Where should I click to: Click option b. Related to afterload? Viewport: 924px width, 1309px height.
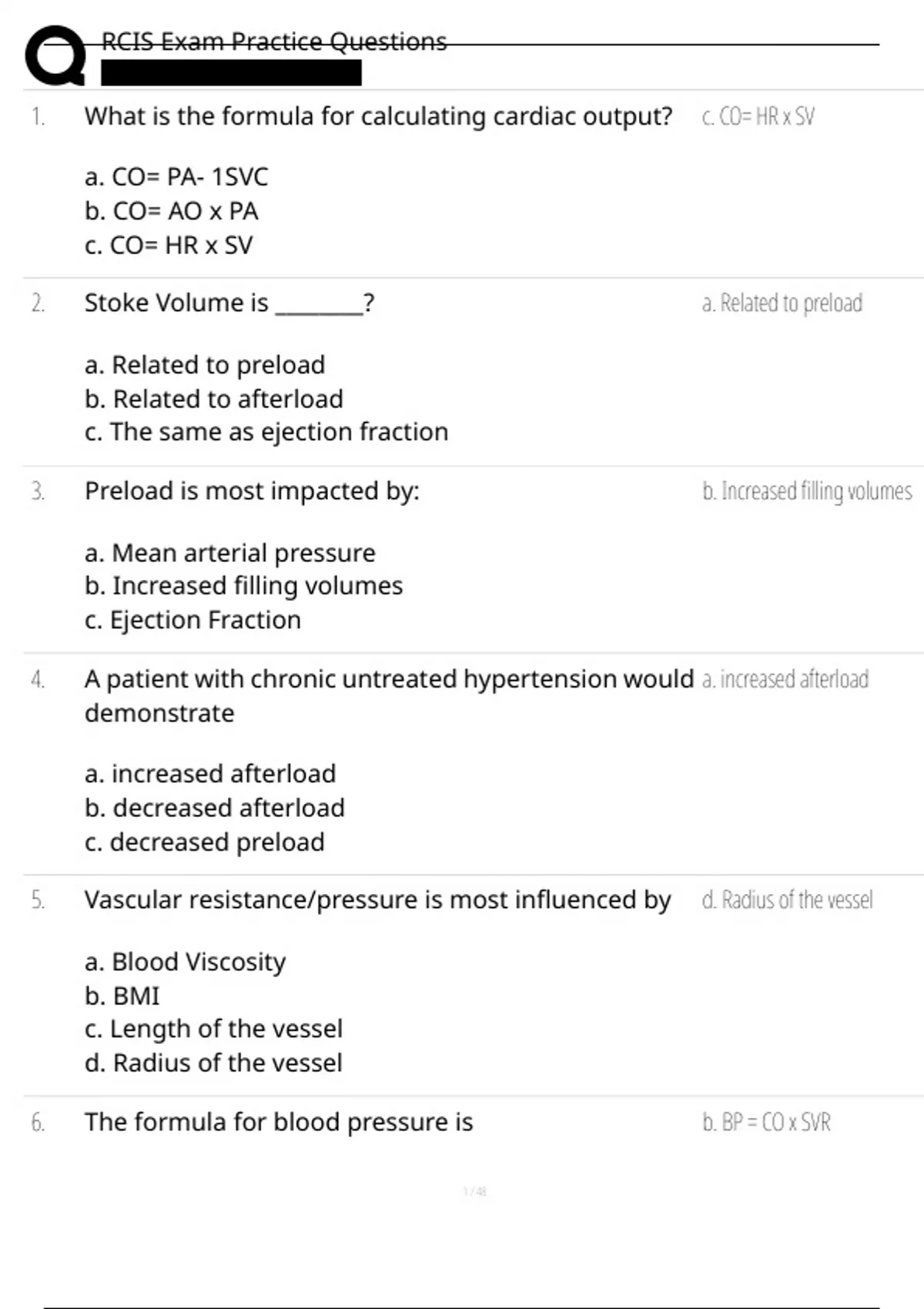[214, 399]
